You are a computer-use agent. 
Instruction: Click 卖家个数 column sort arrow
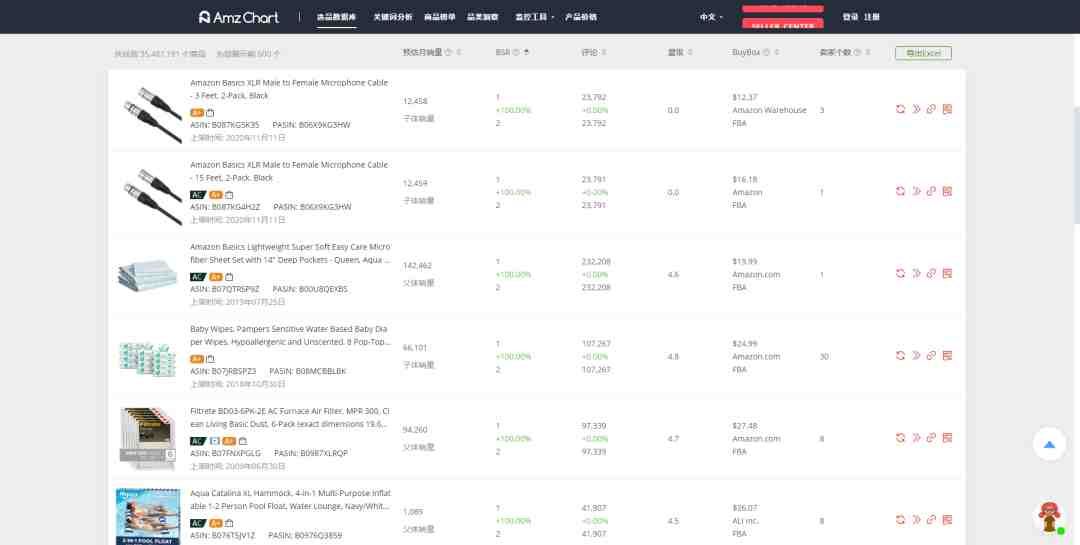pos(868,52)
